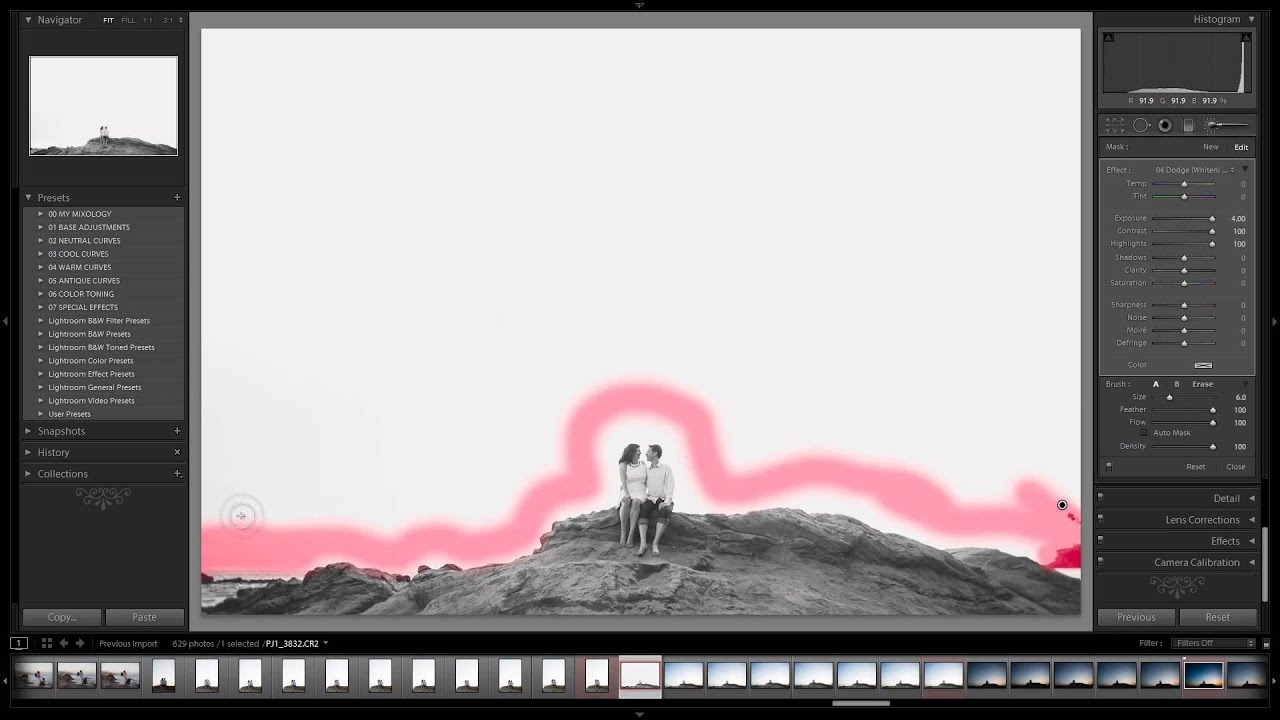This screenshot has width=1280, height=720.
Task: Add a new preset with plus icon
Action: (x=177, y=197)
